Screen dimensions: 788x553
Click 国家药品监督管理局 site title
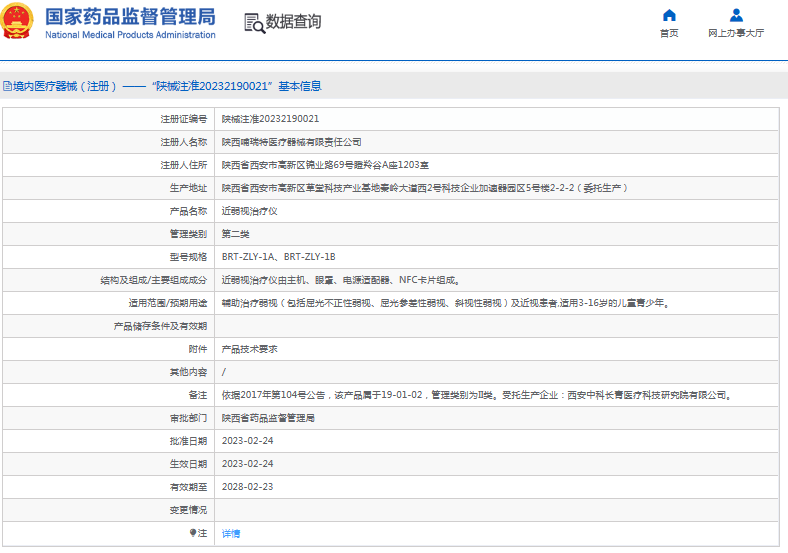tap(130, 17)
